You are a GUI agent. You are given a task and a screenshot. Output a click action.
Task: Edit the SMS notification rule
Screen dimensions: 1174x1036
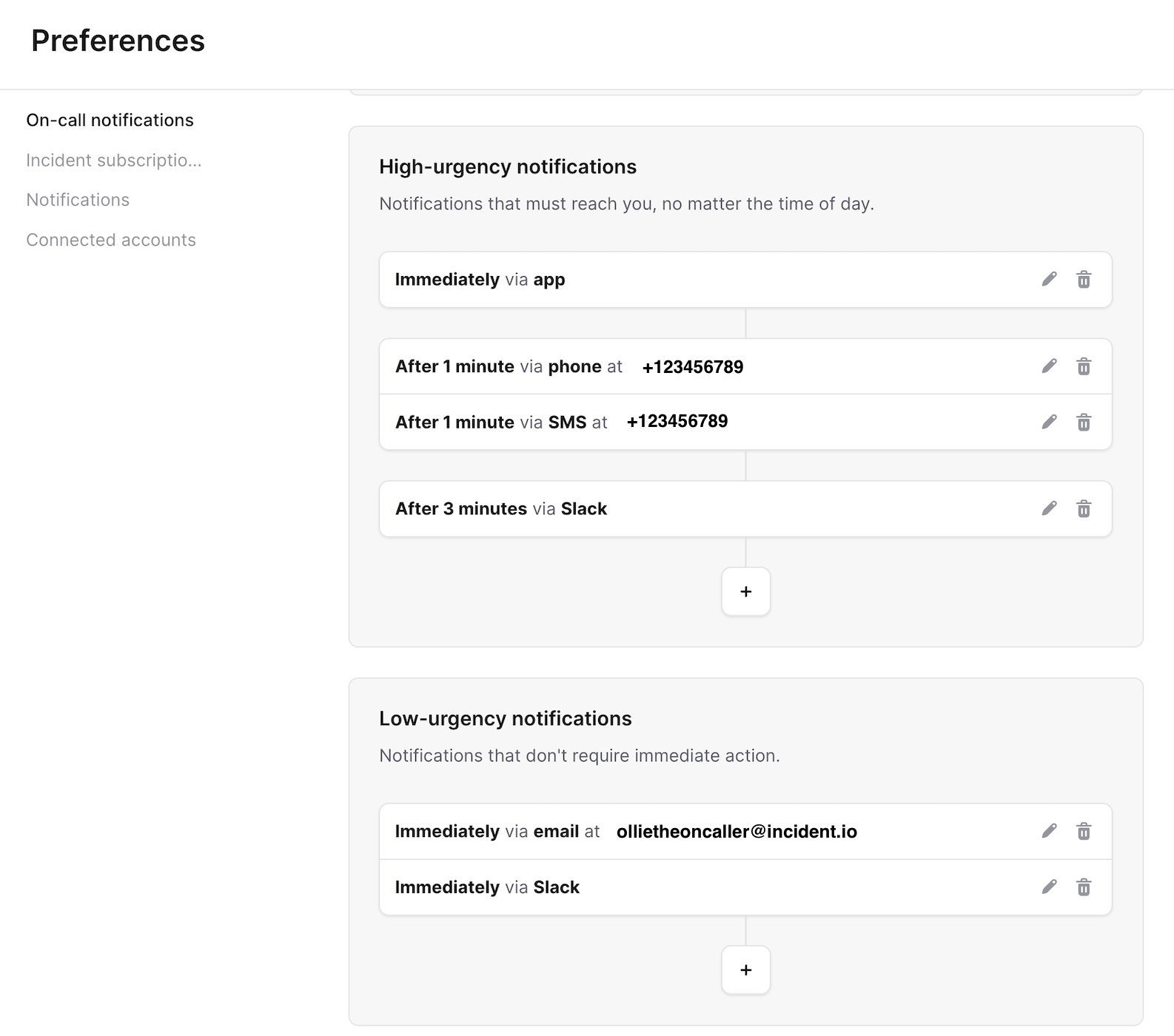(x=1049, y=422)
